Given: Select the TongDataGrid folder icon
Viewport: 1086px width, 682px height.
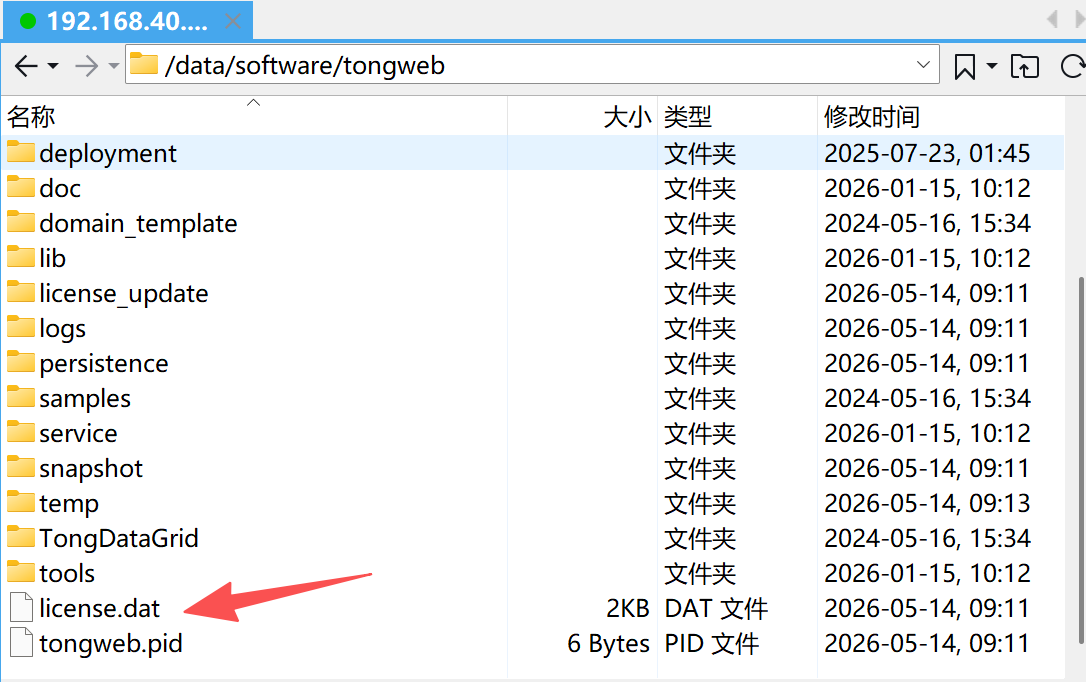Looking at the screenshot, I should coord(21,537).
